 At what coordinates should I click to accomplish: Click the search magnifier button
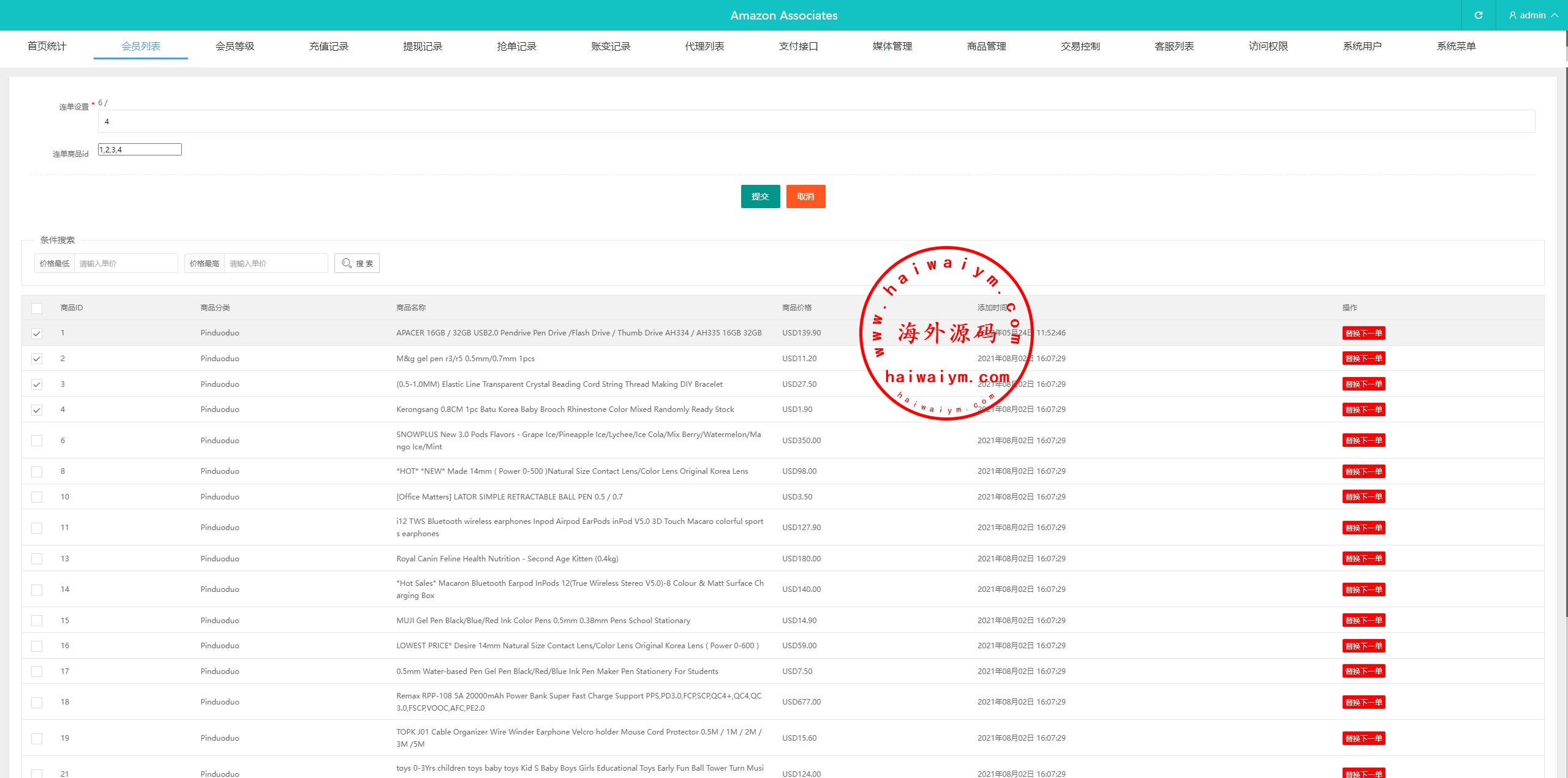click(x=357, y=263)
